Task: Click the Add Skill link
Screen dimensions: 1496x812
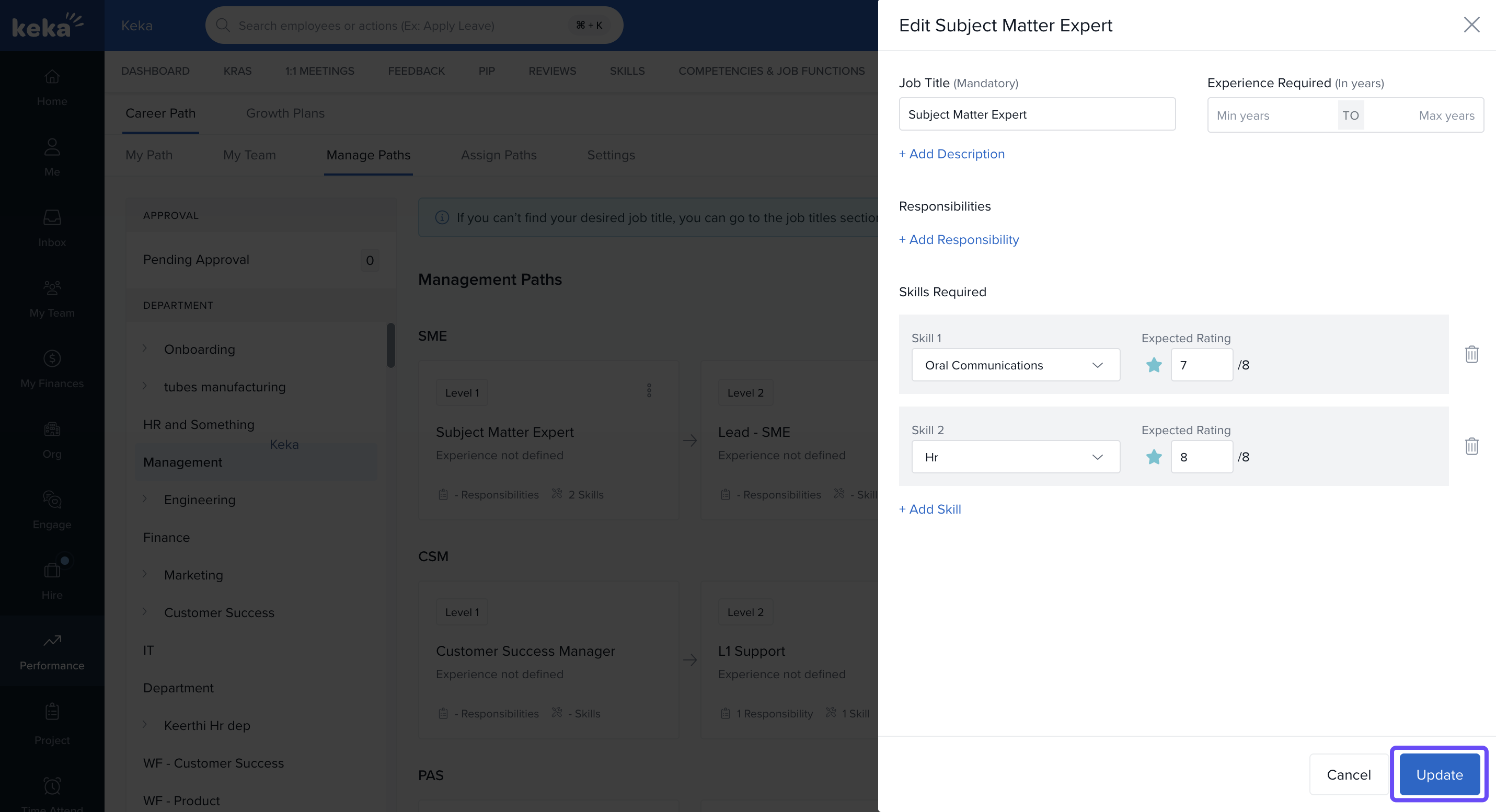Action: pyautogui.click(x=930, y=509)
